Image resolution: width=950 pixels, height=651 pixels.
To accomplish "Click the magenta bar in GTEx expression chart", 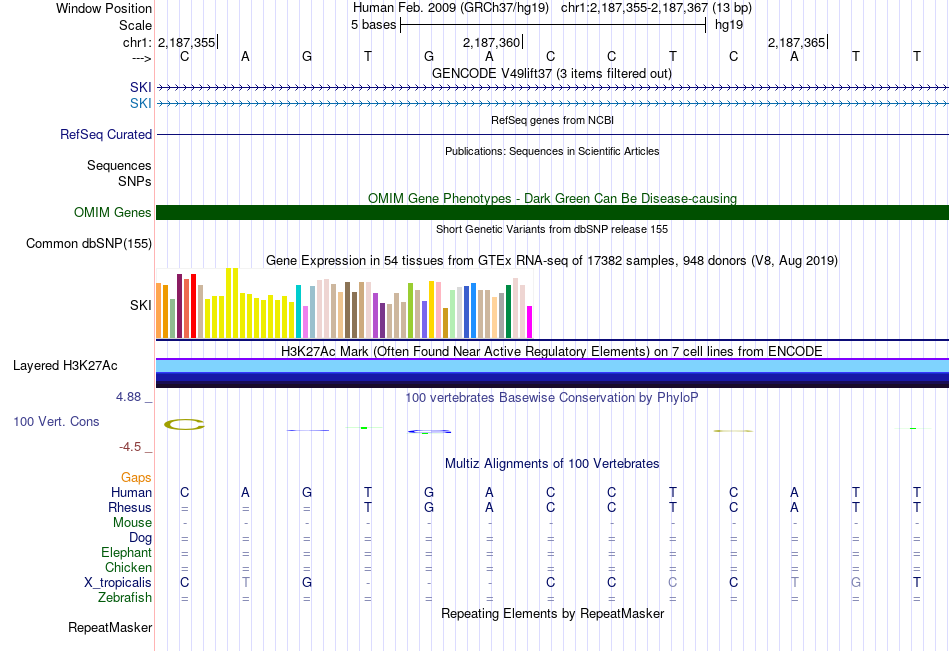I will [529, 322].
